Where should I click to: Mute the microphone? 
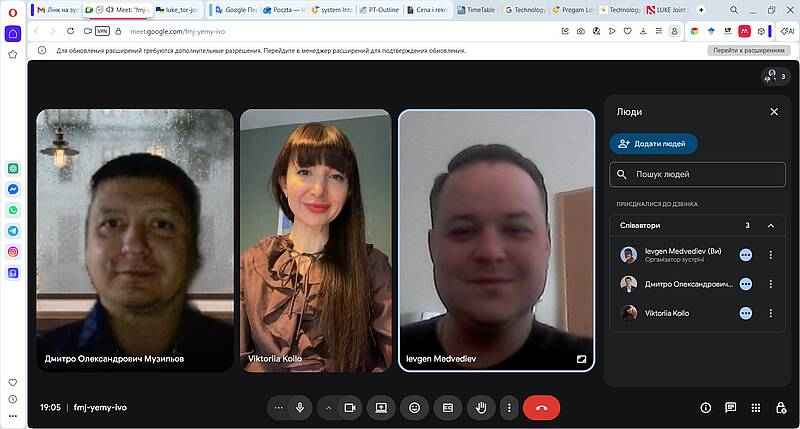click(300, 408)
